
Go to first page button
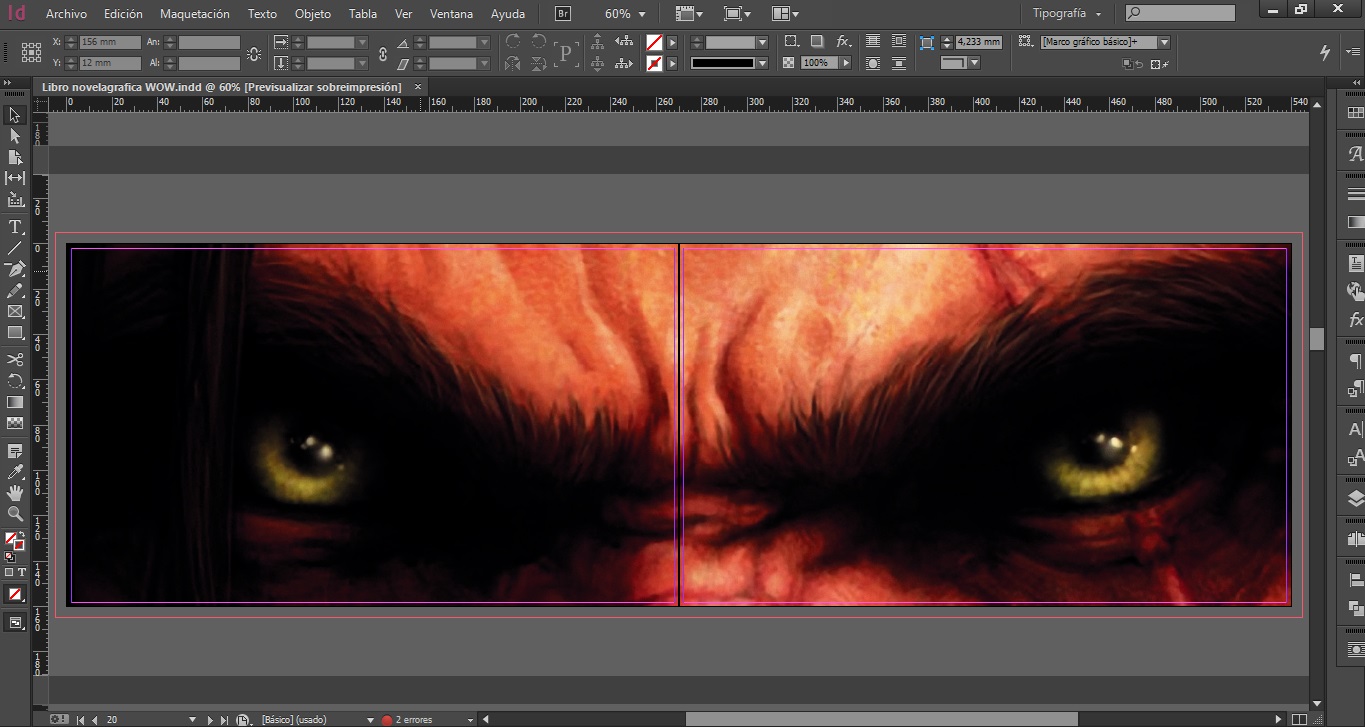pyautogui.click(x=81, y=719)
